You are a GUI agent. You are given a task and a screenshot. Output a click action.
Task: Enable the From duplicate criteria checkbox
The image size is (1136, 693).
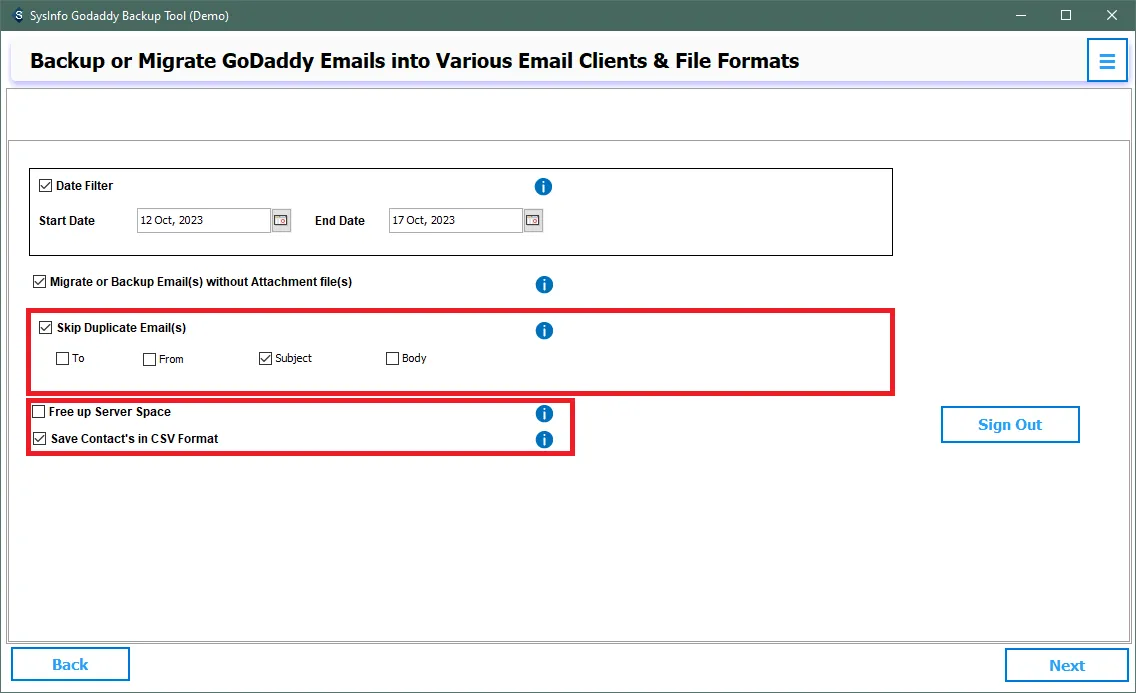(x=149, y=359)
